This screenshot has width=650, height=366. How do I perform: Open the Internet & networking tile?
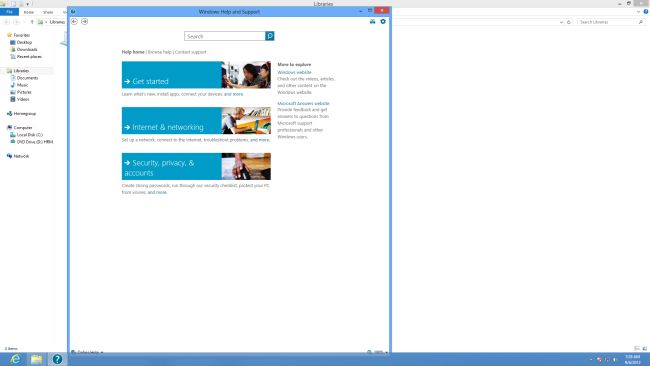pos(172,121)
